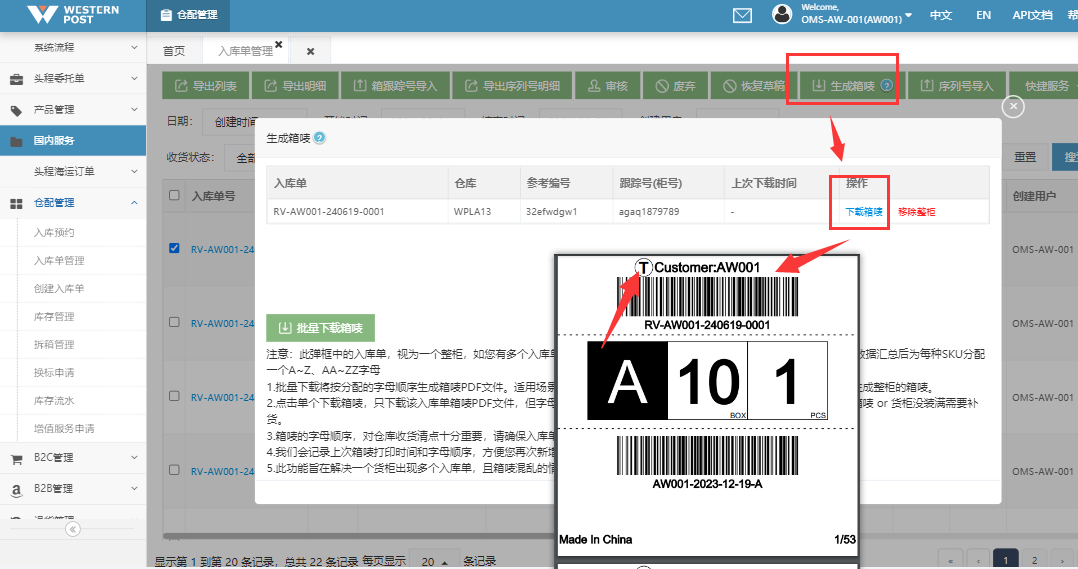Click the red 移除整柜 link

(x=916, y=212)
